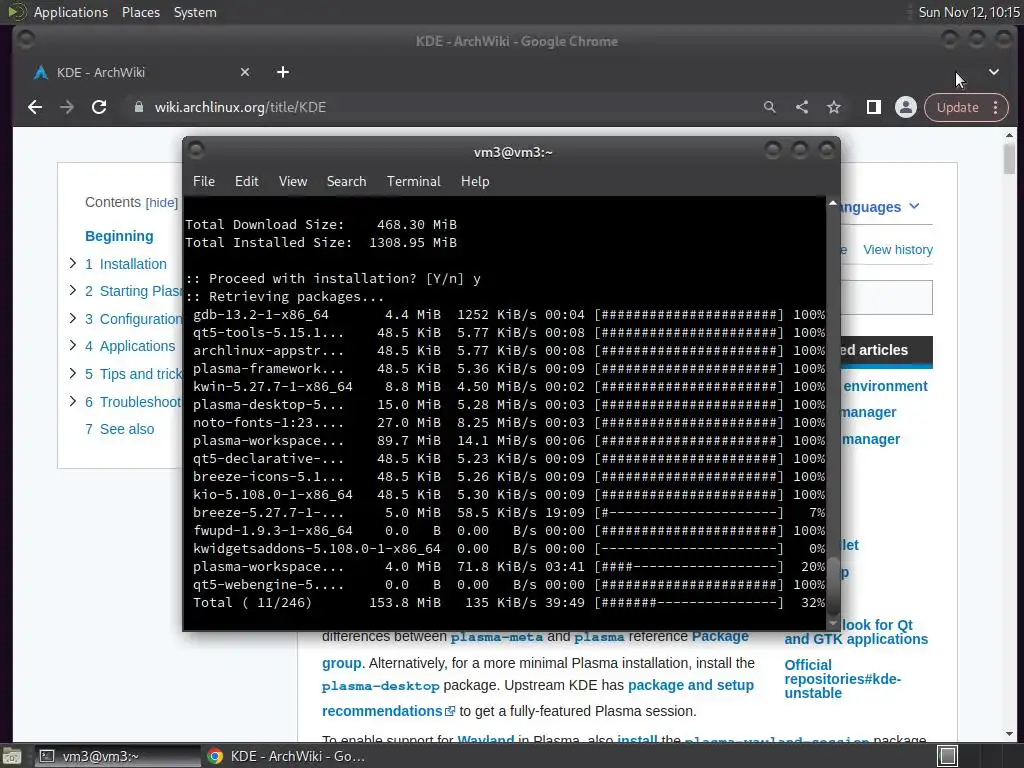Switch to KDE - ArchWiki Chrome taskbar entry
1024x768 pixels.
[x=286, y=756]
